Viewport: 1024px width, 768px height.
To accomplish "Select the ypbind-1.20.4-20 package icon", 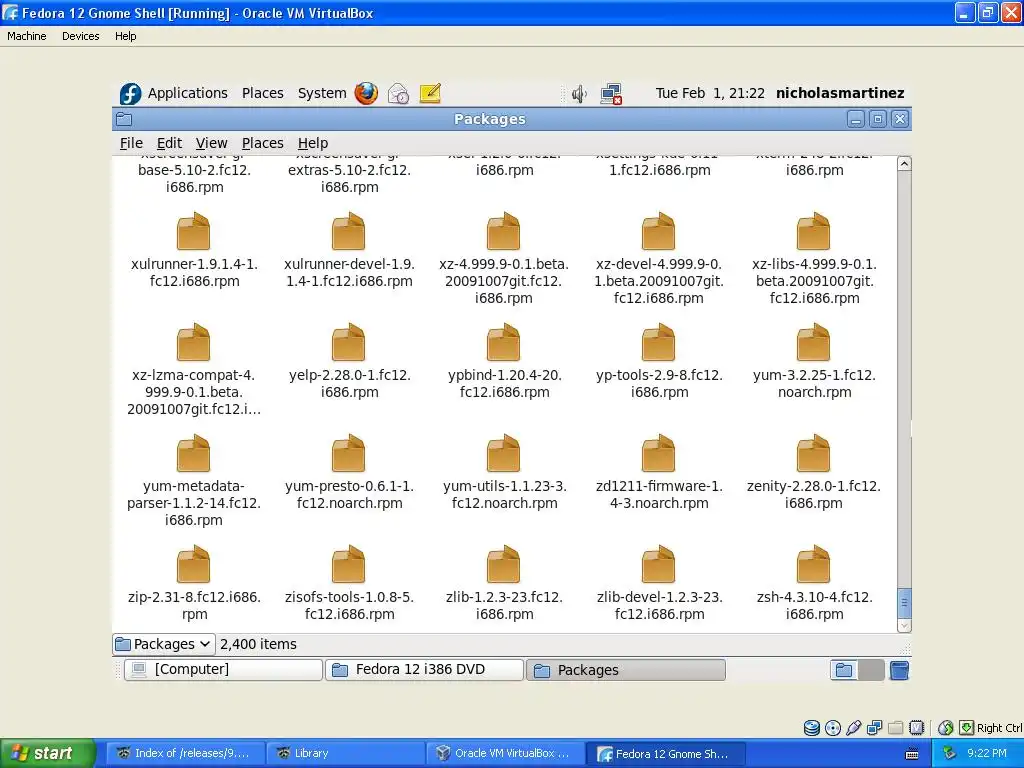I will tap(504, 342).
